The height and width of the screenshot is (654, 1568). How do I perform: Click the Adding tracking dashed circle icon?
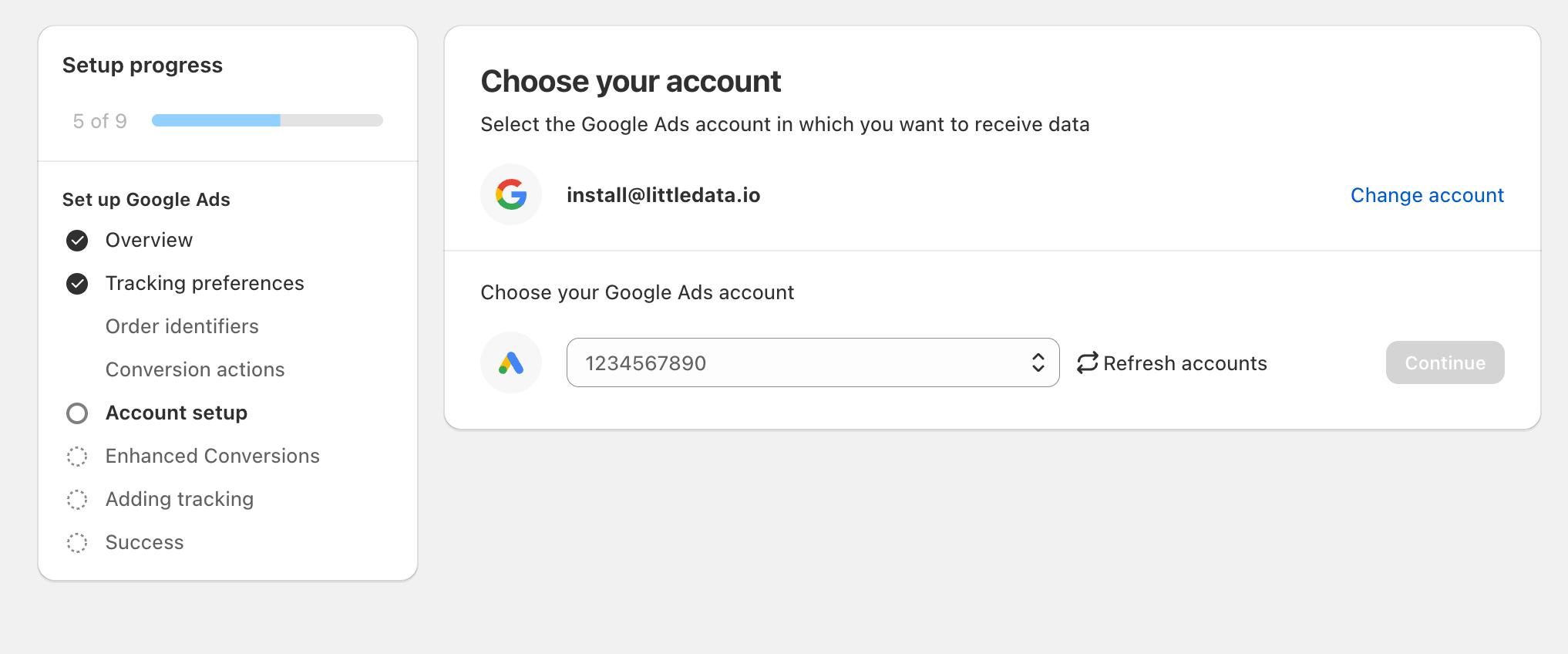click(x=77, y=500)
